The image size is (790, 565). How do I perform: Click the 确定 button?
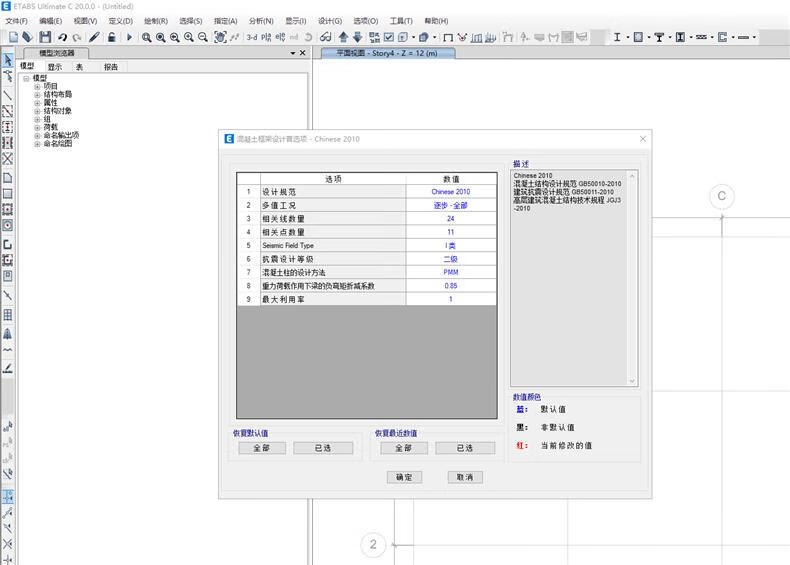(404, 477)
